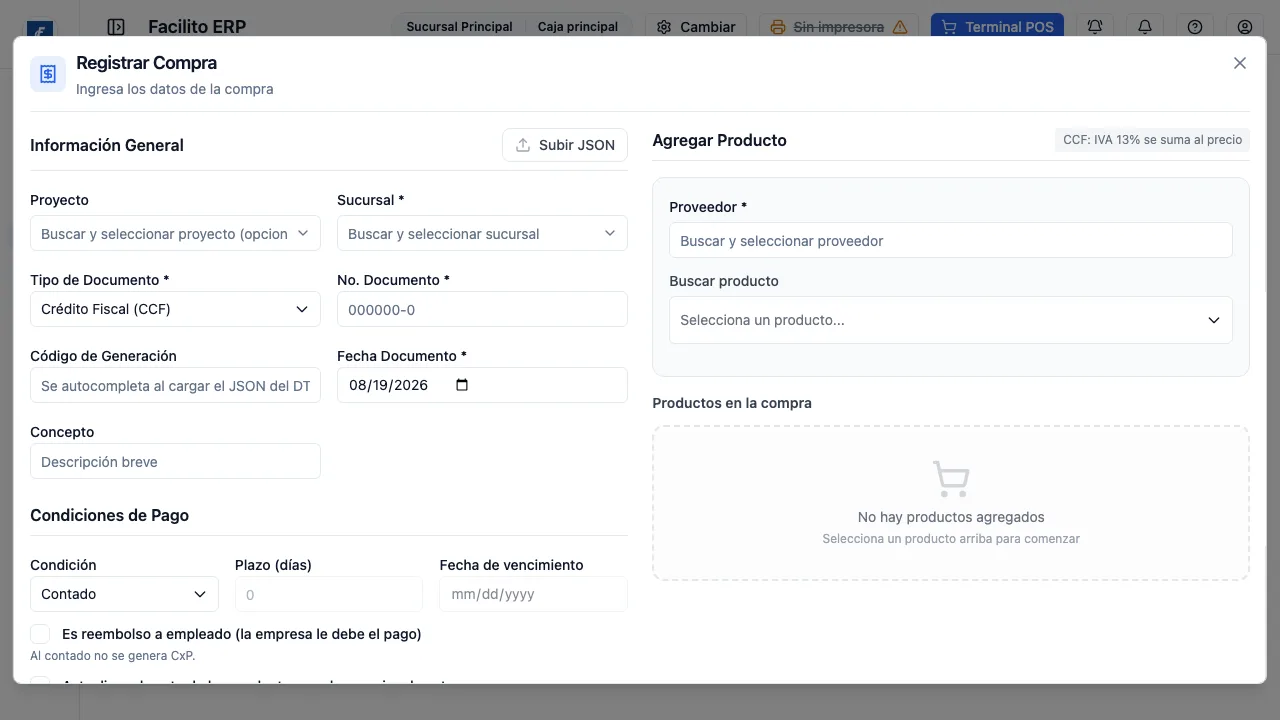The width and height of the screenshot is (1280, 720).
Task: Focus the Concepto description field
Action: 175,461
